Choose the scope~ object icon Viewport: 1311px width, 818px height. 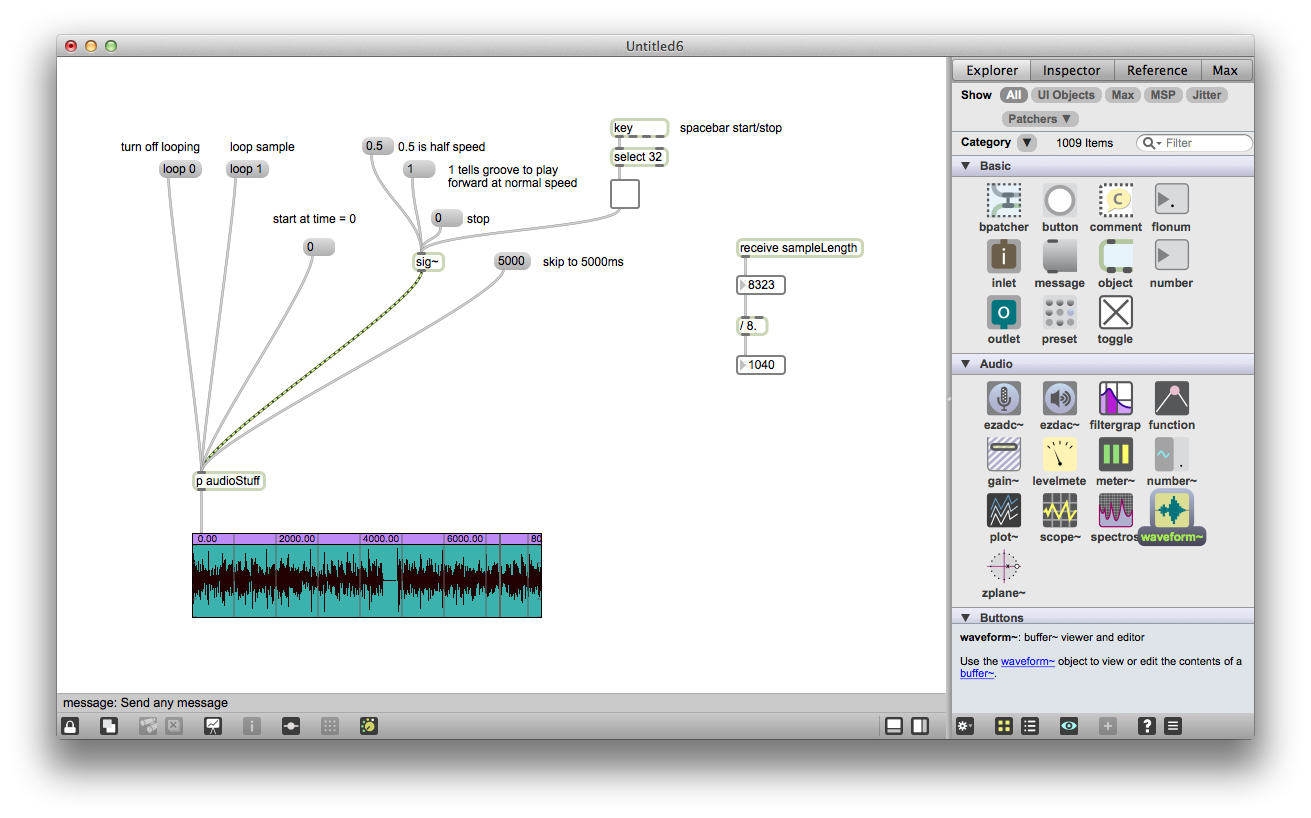(1060, 510)
